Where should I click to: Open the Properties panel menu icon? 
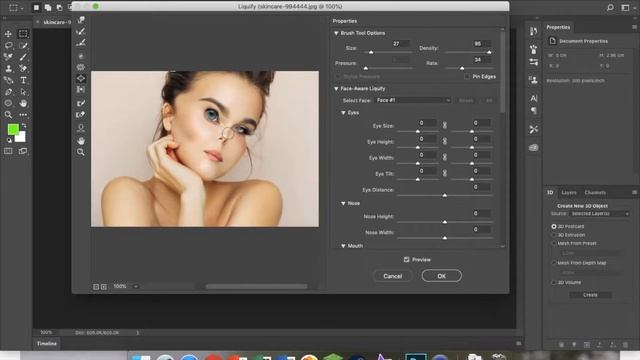[634, 27]
